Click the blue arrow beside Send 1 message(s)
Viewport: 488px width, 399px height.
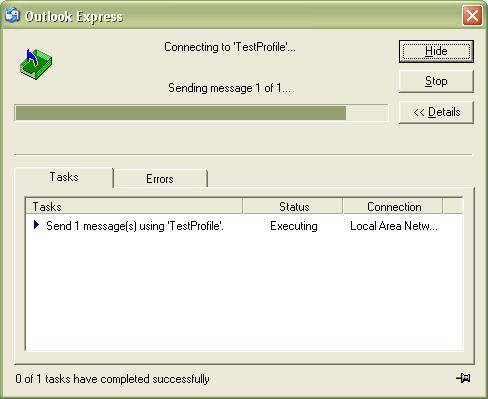36,225
